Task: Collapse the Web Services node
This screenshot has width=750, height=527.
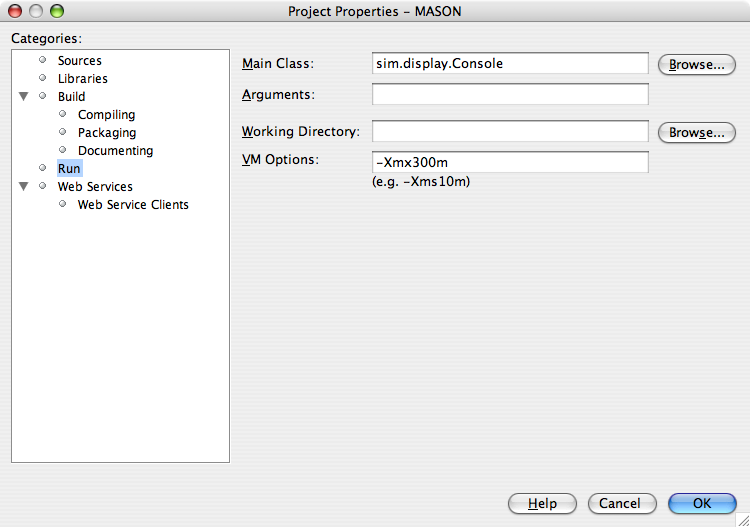Action: click(23, 187)
